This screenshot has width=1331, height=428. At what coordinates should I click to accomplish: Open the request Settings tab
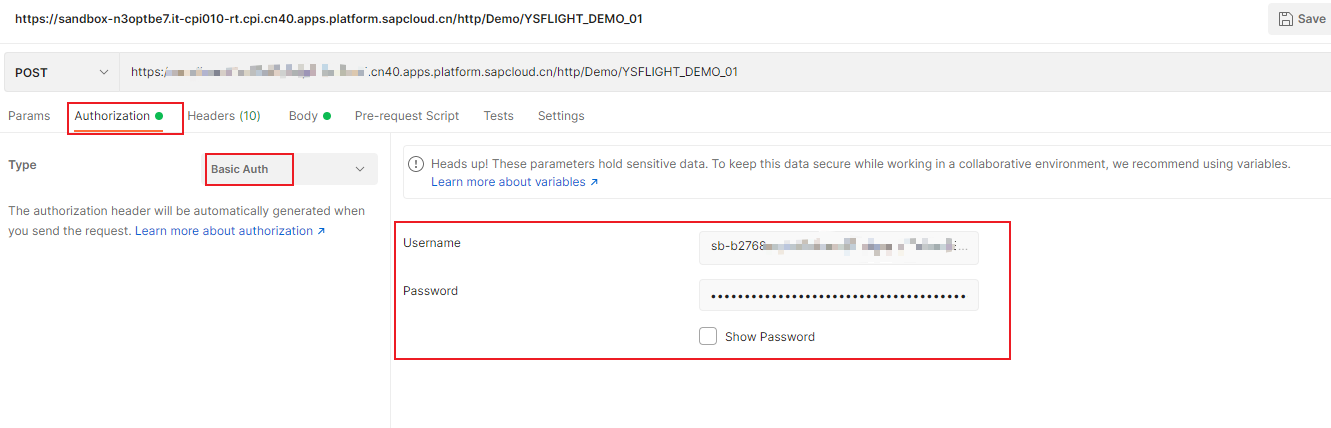pyautogui.click(x=561, y=116)
